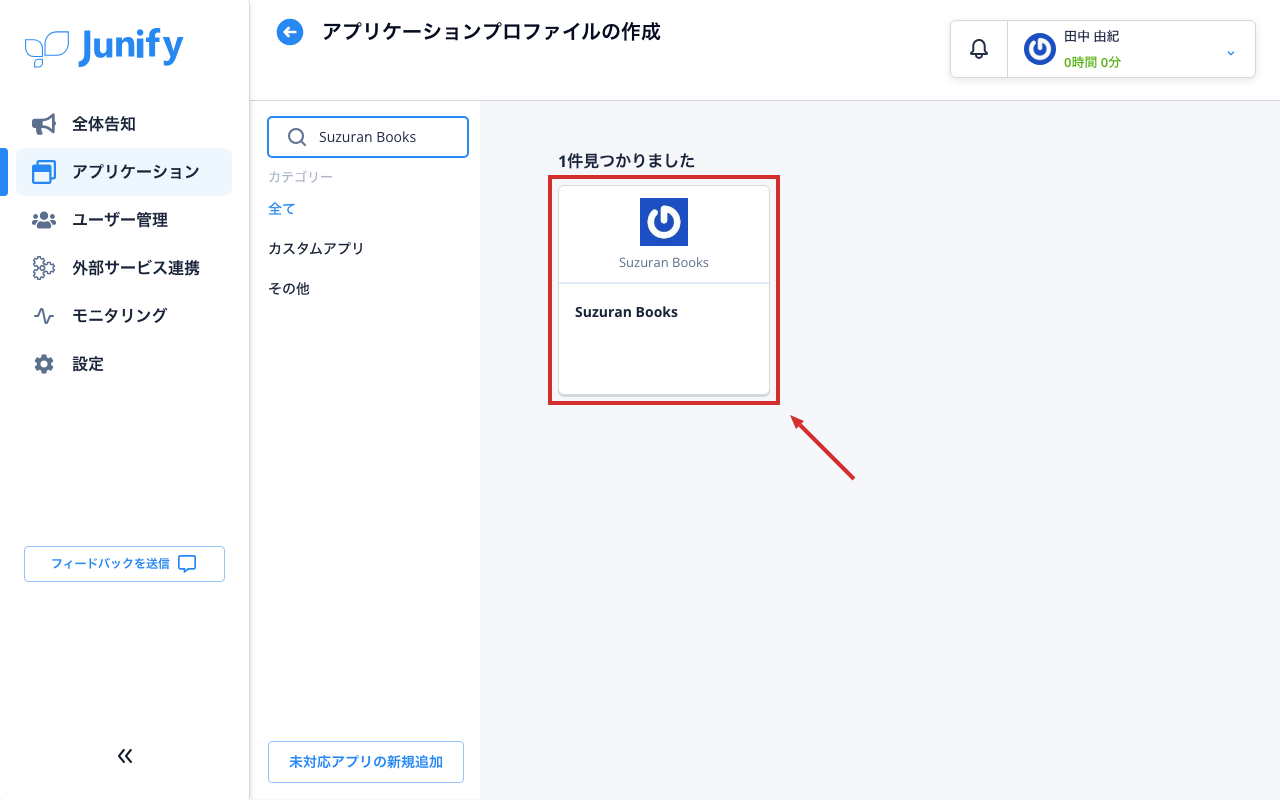Click the Junify logo
This screenshot has width=1280, height=800.
pos(104,47)
